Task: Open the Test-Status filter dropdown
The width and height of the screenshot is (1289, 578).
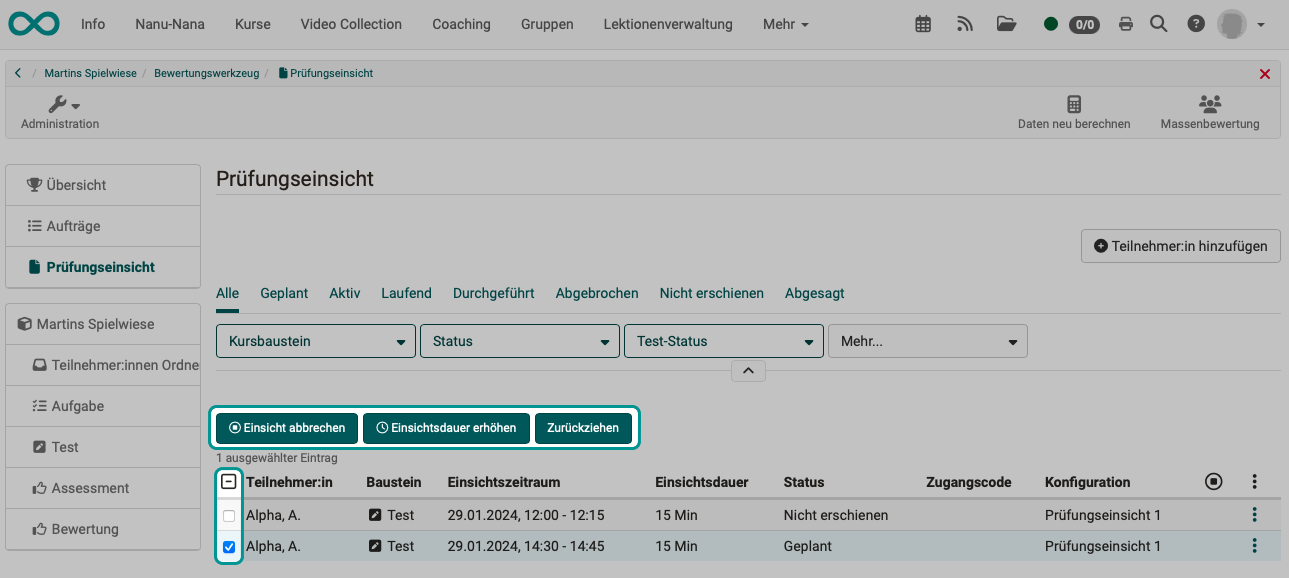Action: coord(723,341)
